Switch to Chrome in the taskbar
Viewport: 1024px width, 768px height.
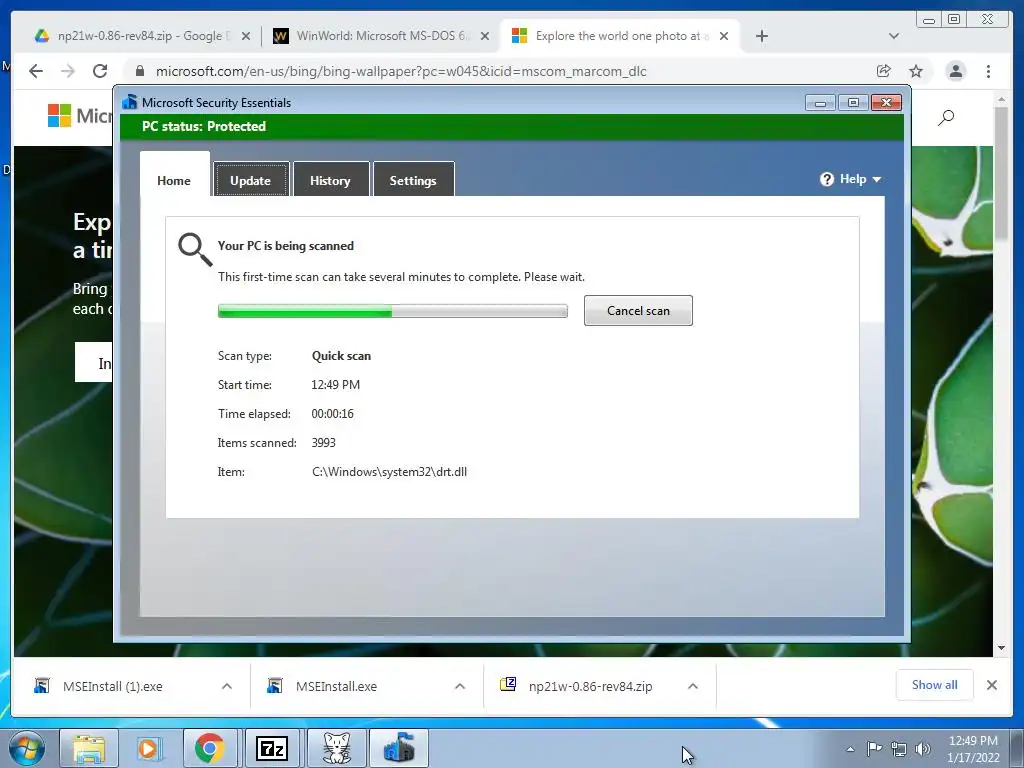coord(210,748)
